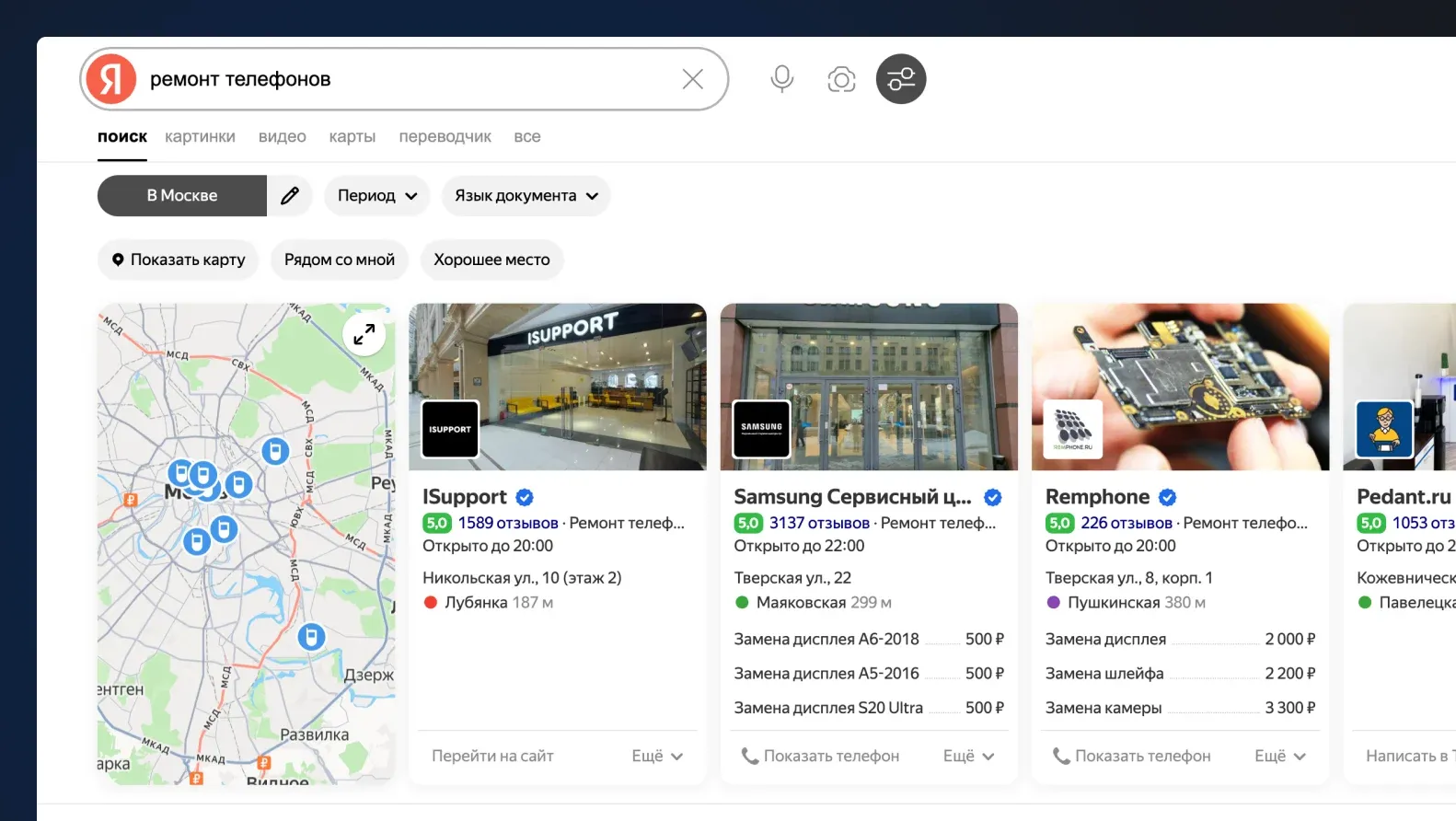Screen dimensions: 1456x821
Task: Open the 1589 отзывов reviews link
Action: [x=508, y=523]
